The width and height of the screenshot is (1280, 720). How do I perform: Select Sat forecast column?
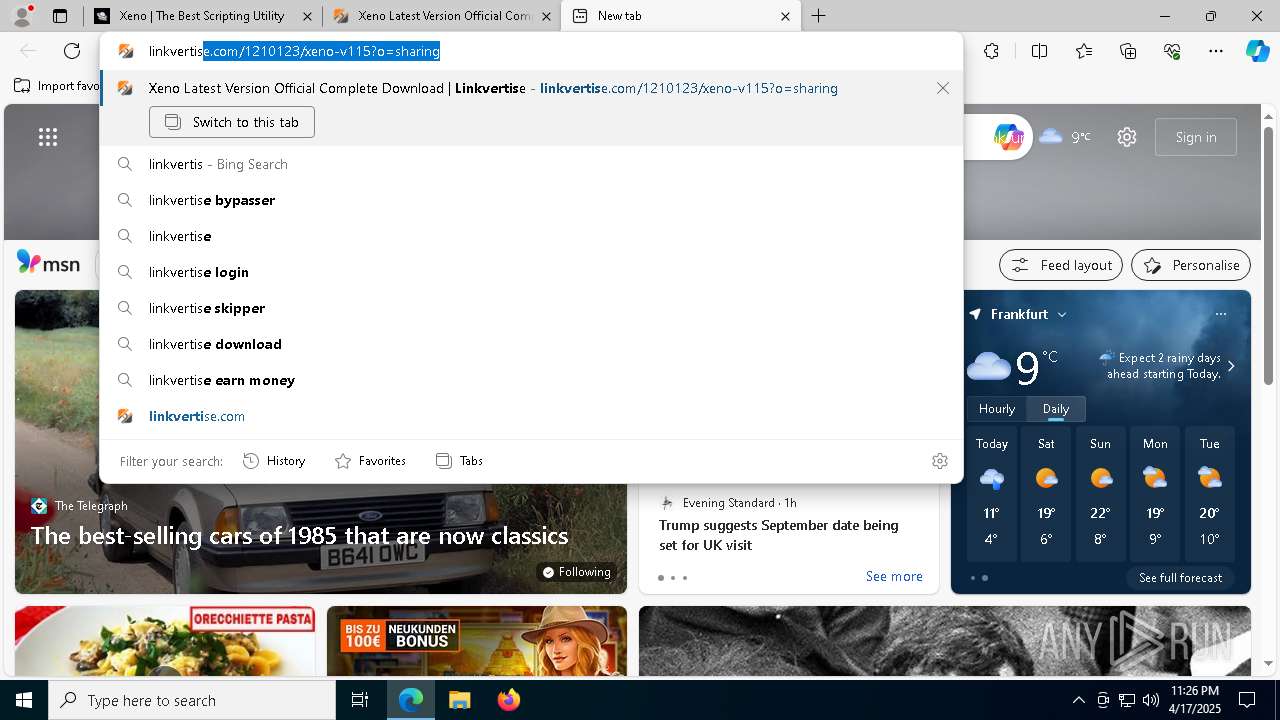coord(1046,495)
